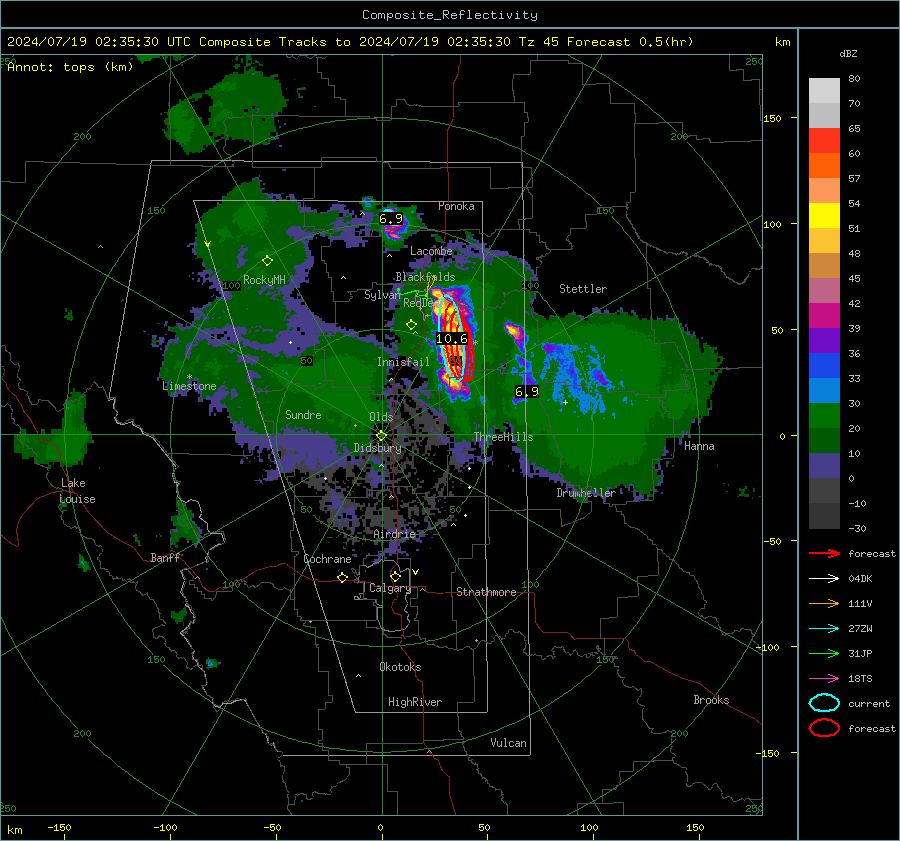This screenshot has width=900, height=841.
Task: Click the Airdrie label
Action: coord(394,534)
